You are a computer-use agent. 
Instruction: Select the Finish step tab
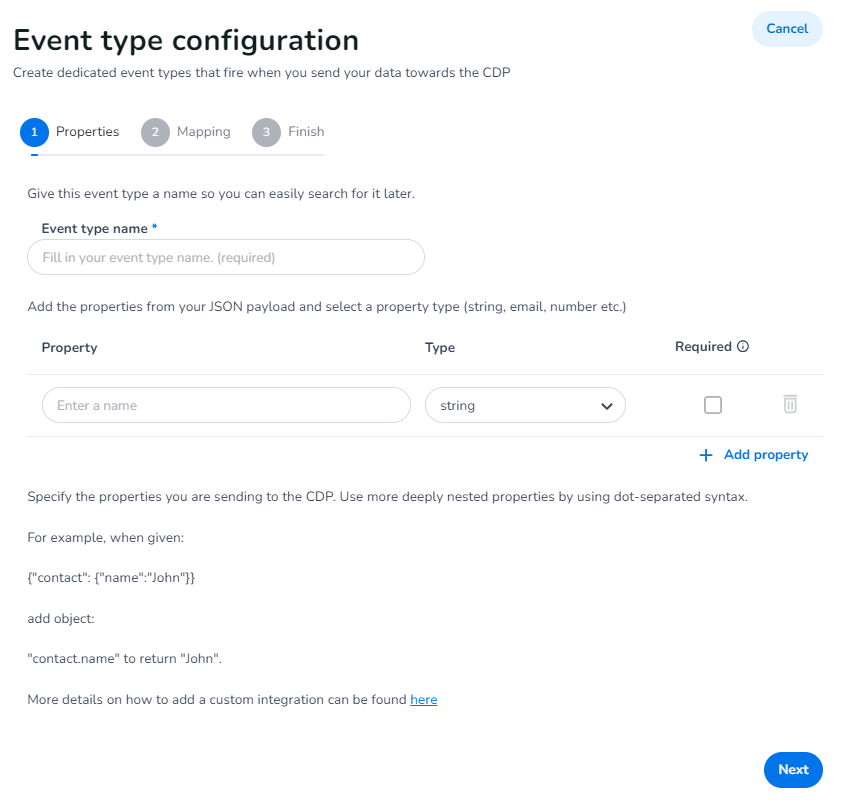click(x=306, y=132)
